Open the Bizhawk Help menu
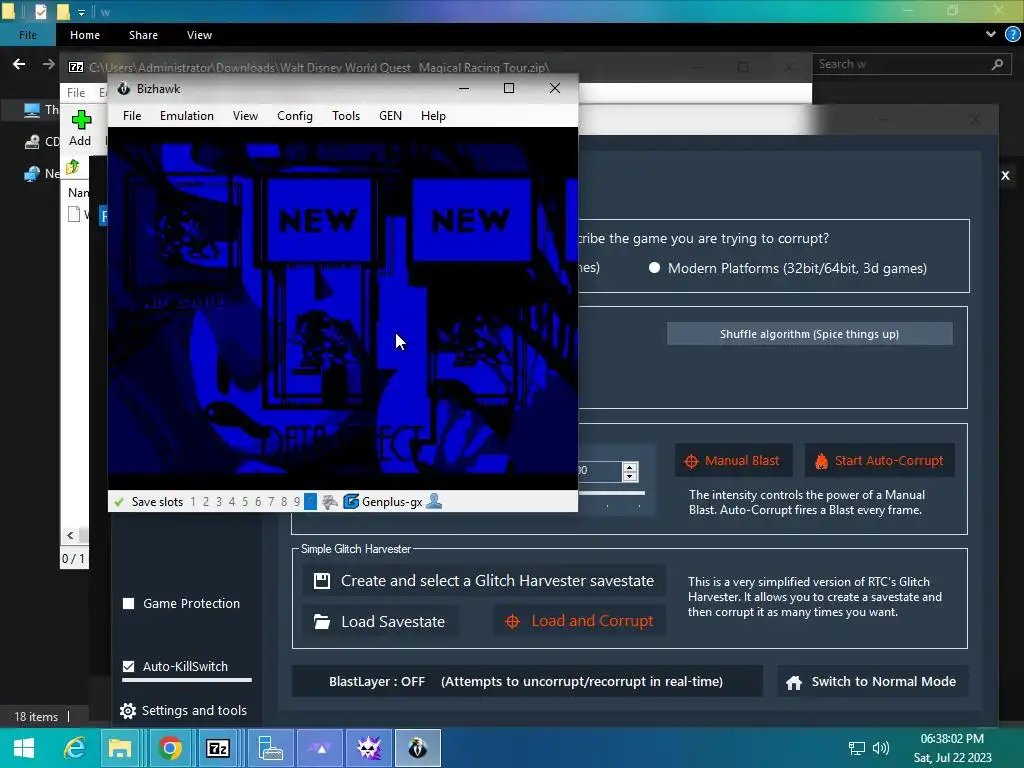Screen dimensions: 1024x768 click(433, 116)
